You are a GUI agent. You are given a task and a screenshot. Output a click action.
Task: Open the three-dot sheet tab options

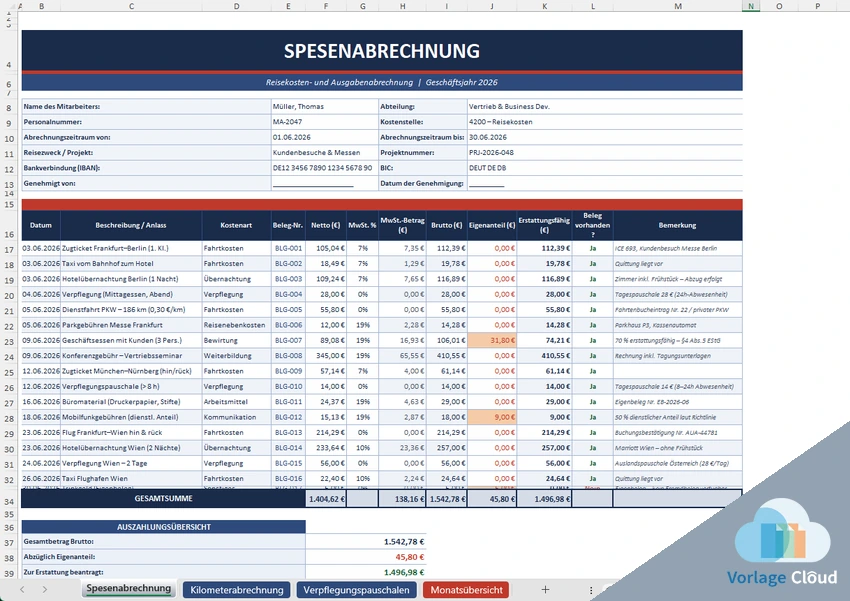[591, 590]
